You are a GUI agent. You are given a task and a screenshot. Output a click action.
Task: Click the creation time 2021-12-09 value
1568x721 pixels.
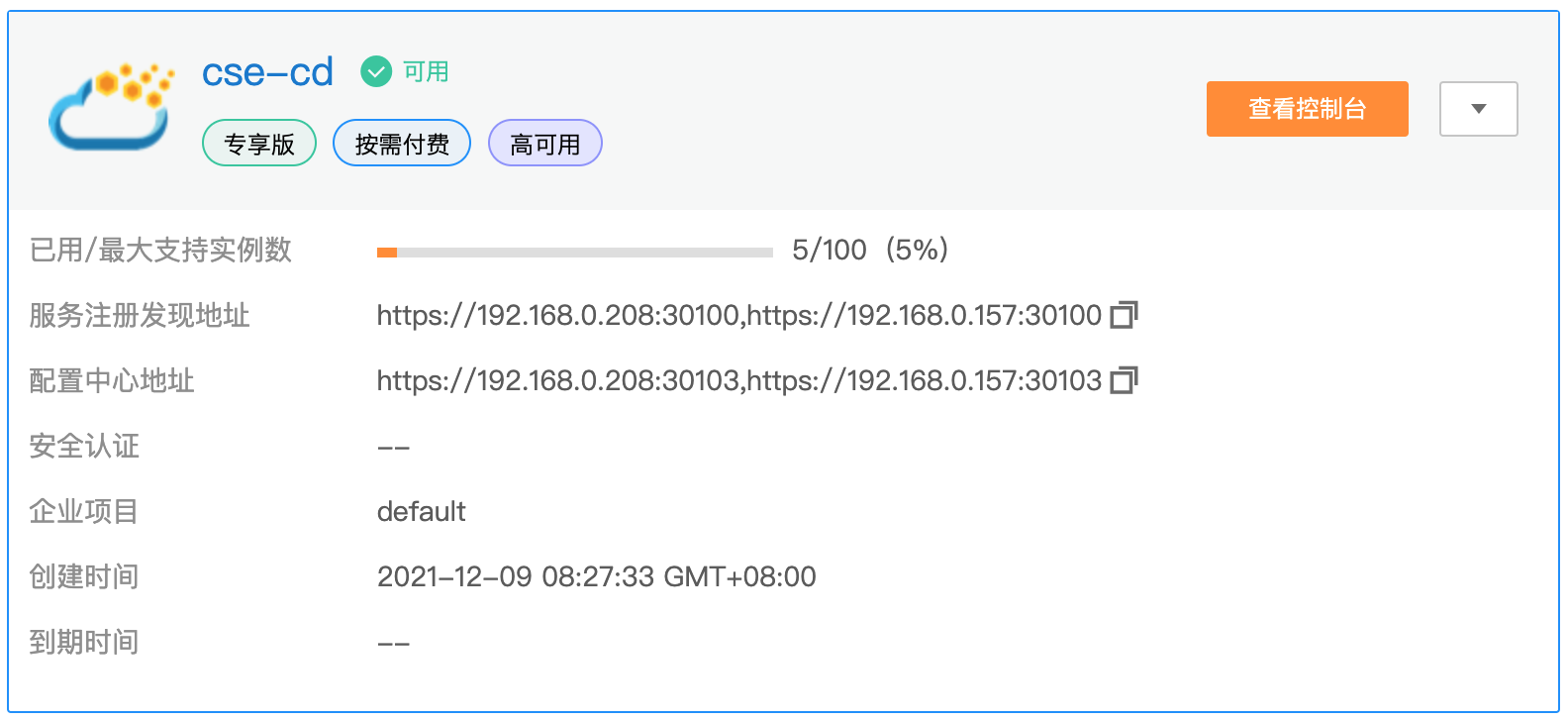click(x=596, y=576)
